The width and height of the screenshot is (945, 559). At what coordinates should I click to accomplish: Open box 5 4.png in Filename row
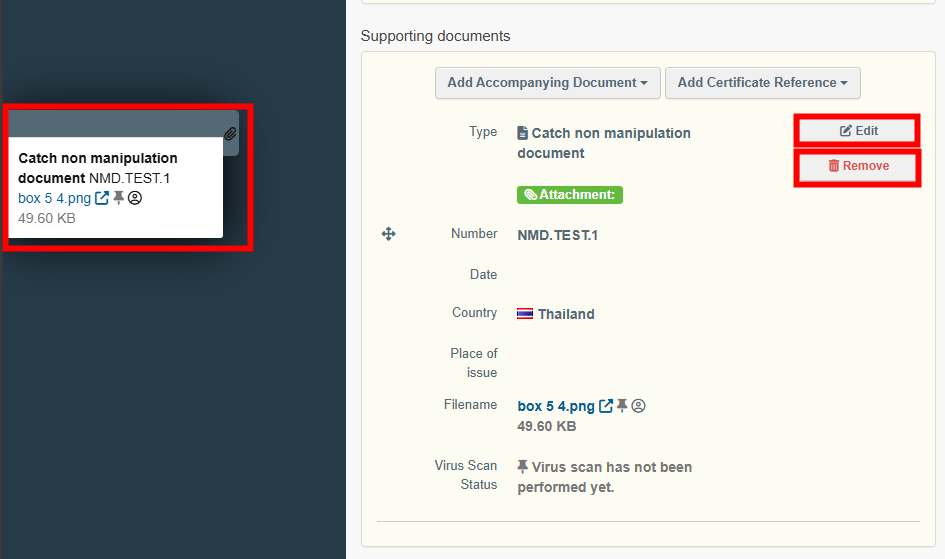(x=556, y=406)
